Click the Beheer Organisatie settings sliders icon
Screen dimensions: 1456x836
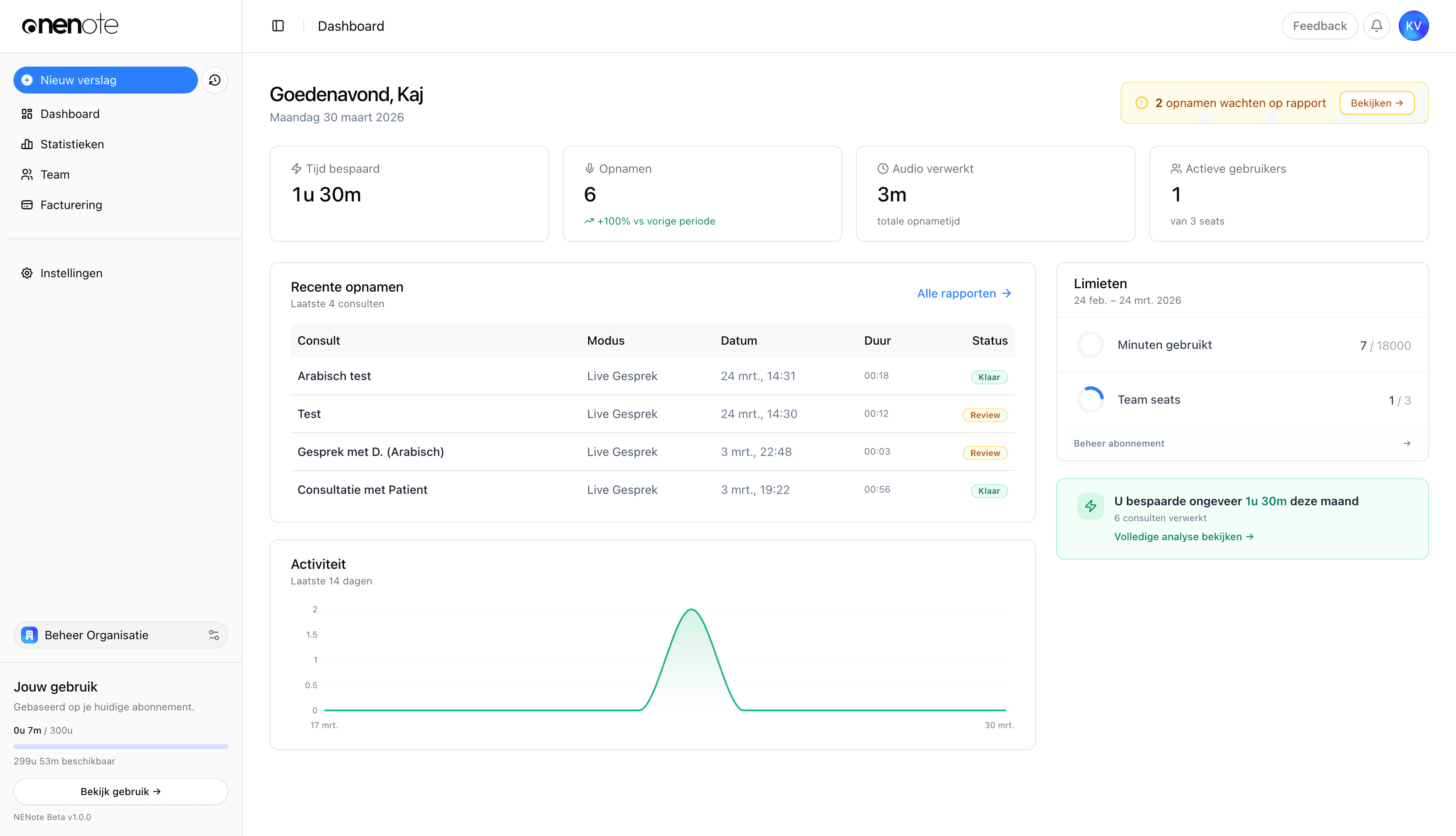pos(214,635)
